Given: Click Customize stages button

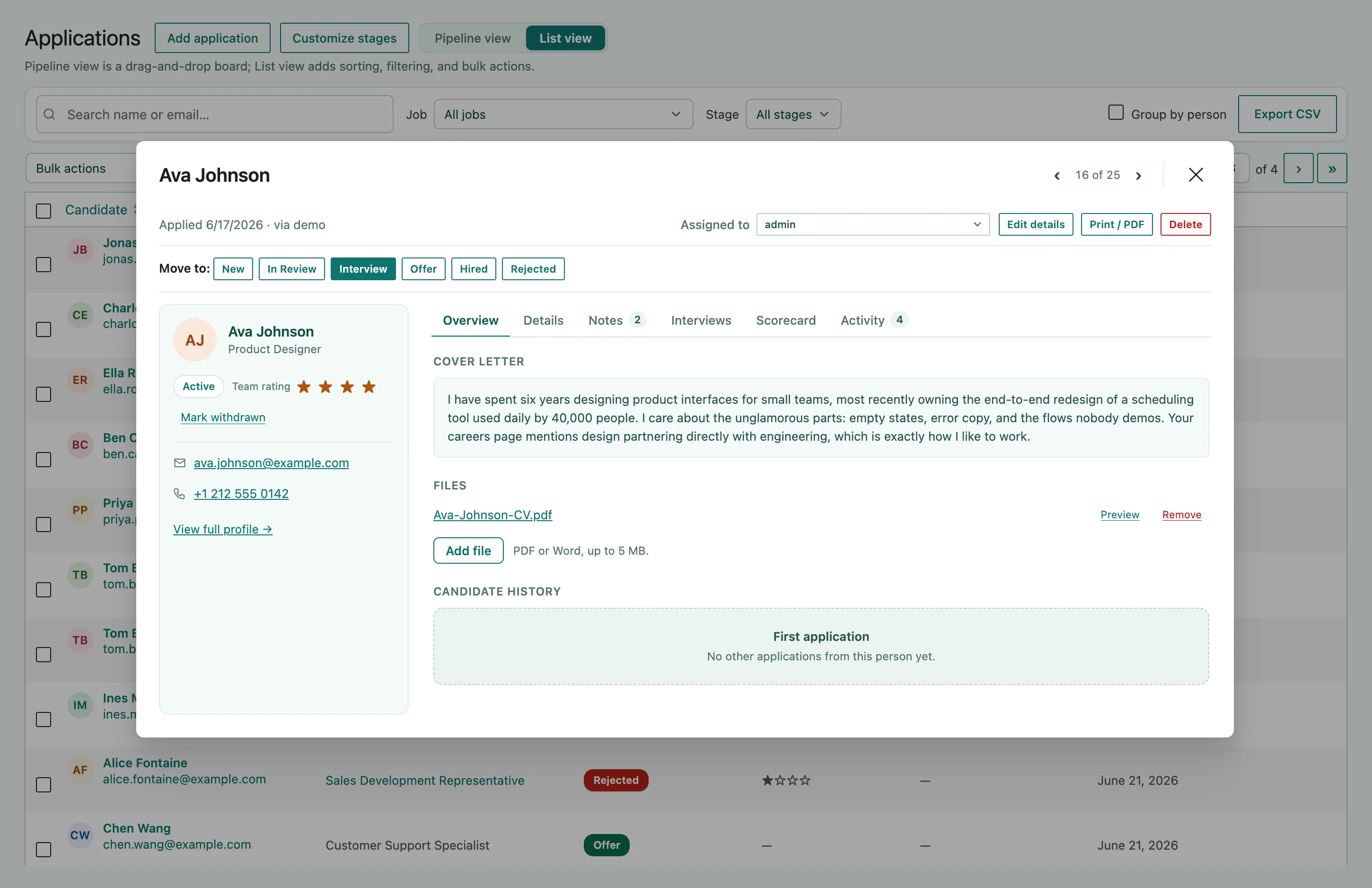Looking at the screenshot, I should 344,38.
